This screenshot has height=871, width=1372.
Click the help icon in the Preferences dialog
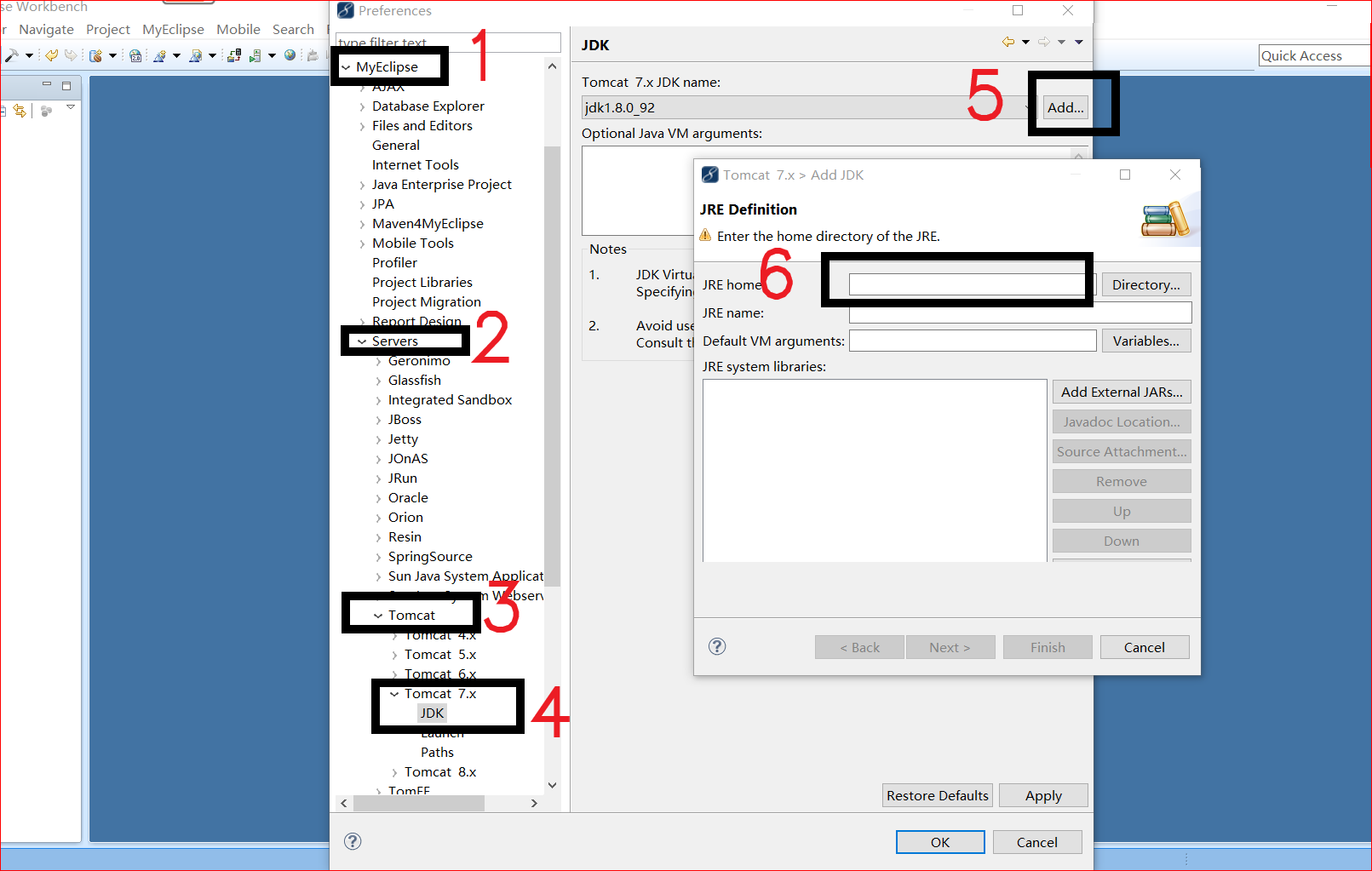click(353, 841)
